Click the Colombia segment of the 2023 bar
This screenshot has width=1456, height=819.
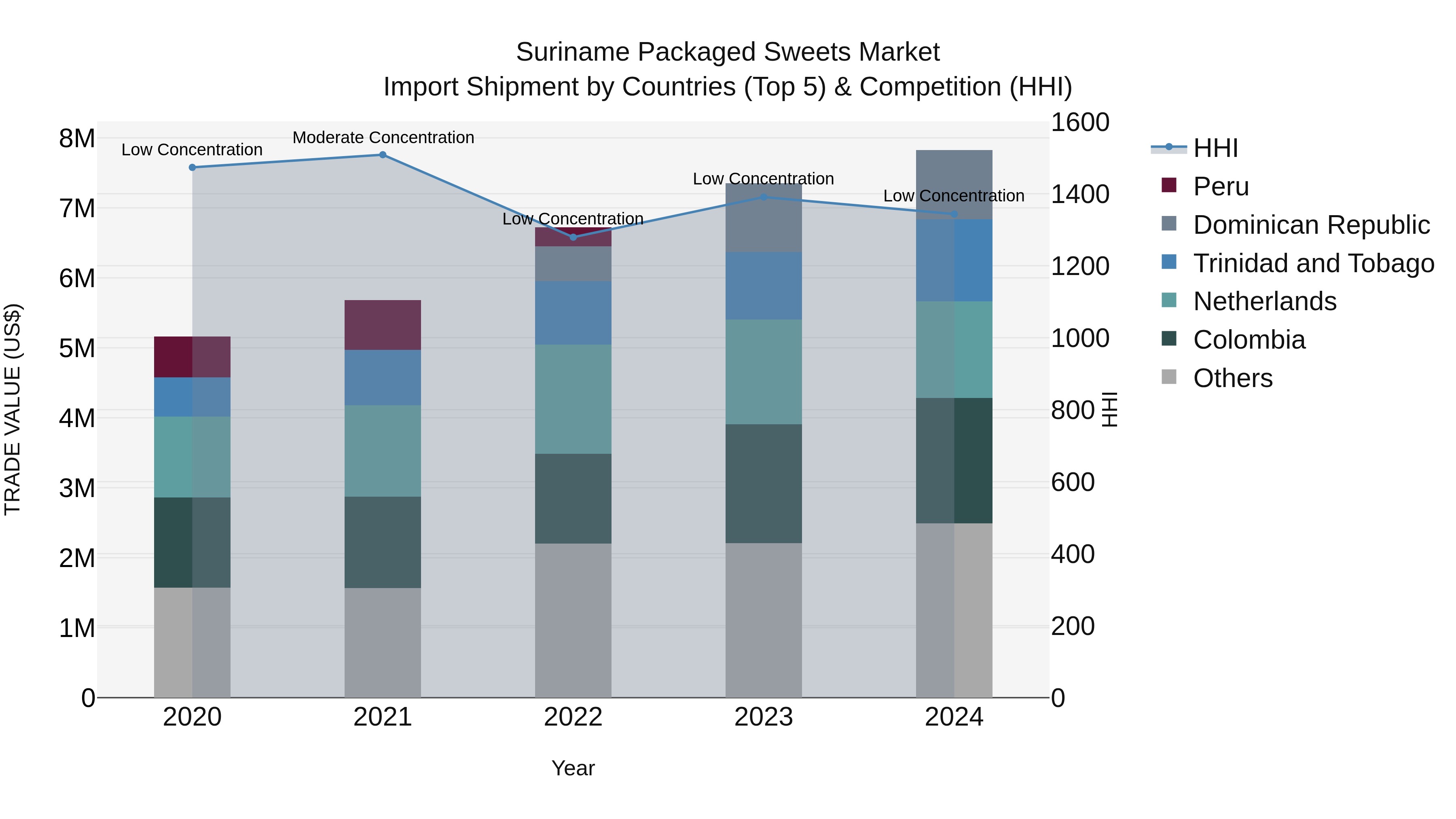tap(764, 484)
